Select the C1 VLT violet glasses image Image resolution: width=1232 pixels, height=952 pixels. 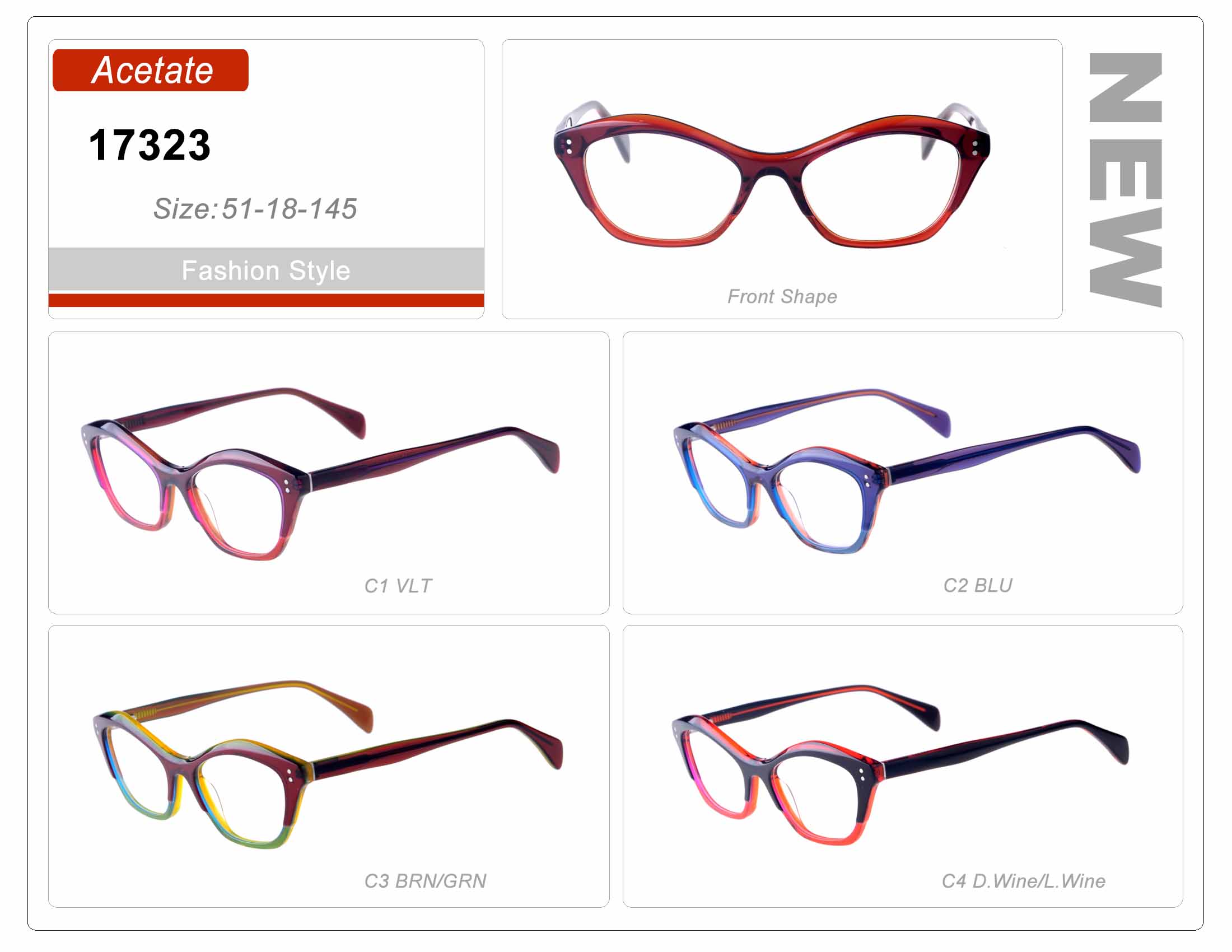click(320, 474)
